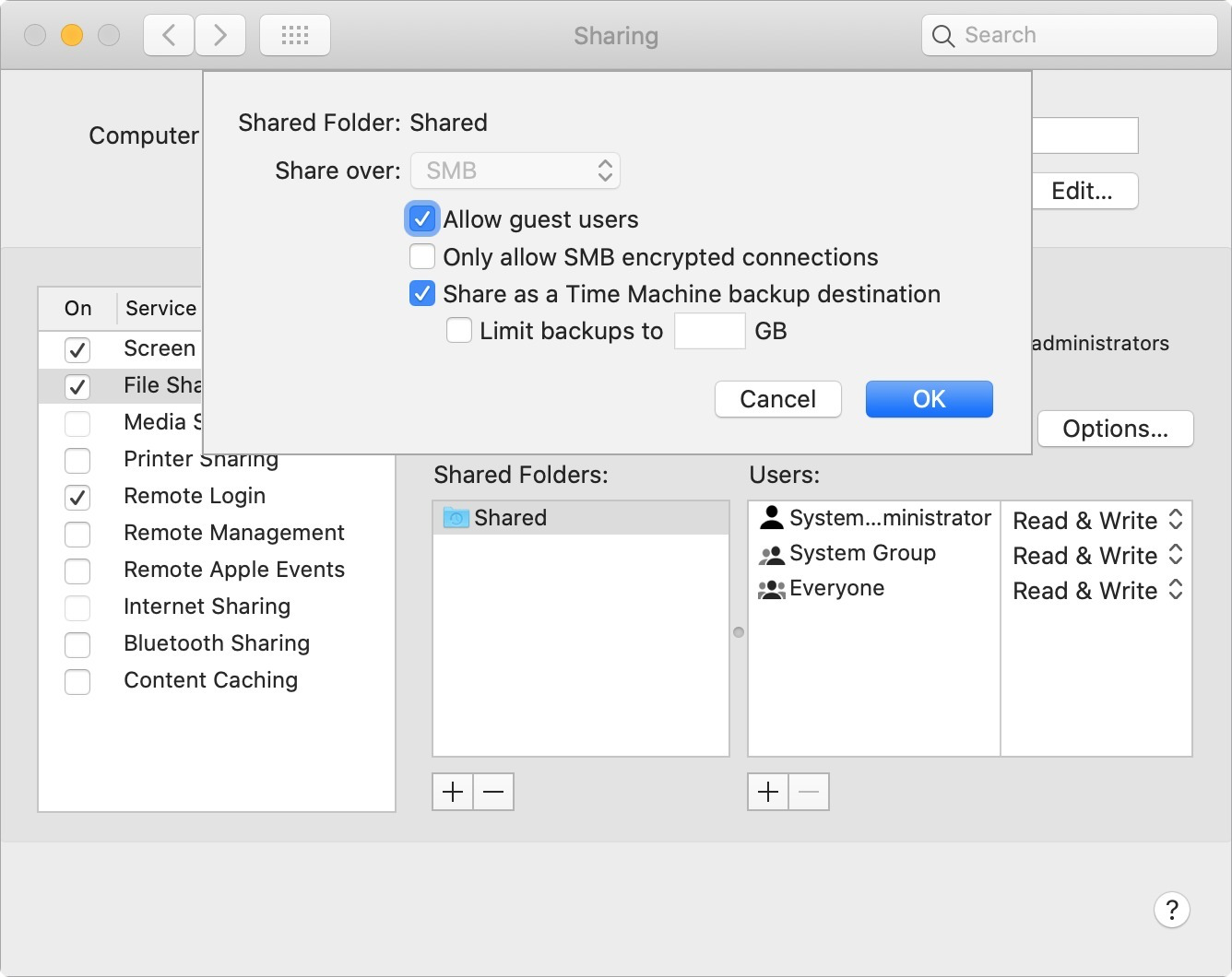Click the Cancel button
The width and height of the screenshot is (1232, 977).
point(777,399)
